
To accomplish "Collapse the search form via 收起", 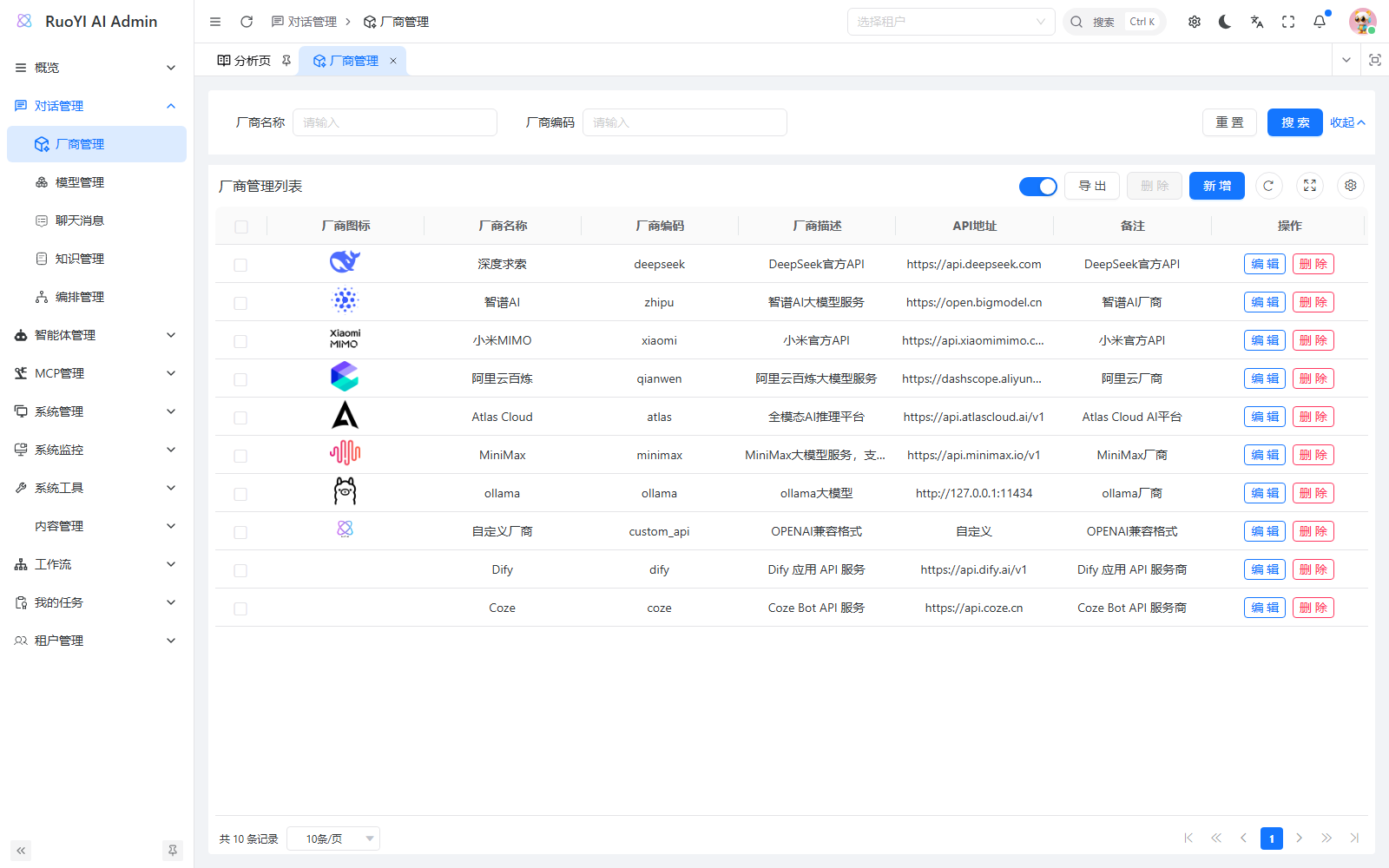I will point(1347,122).
